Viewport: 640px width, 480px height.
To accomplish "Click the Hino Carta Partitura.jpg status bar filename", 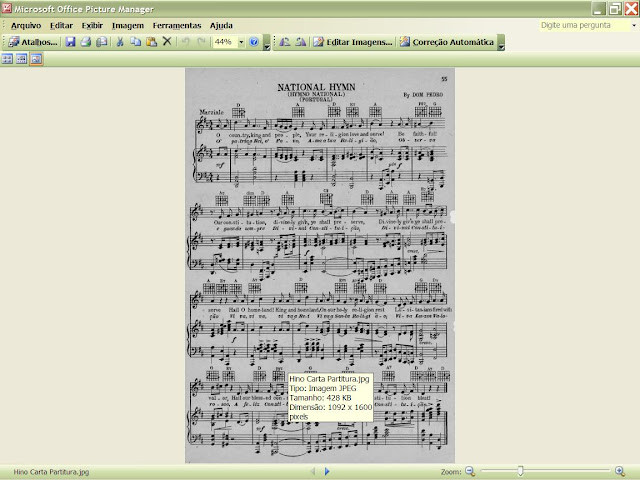I will [x=51, y=472].
